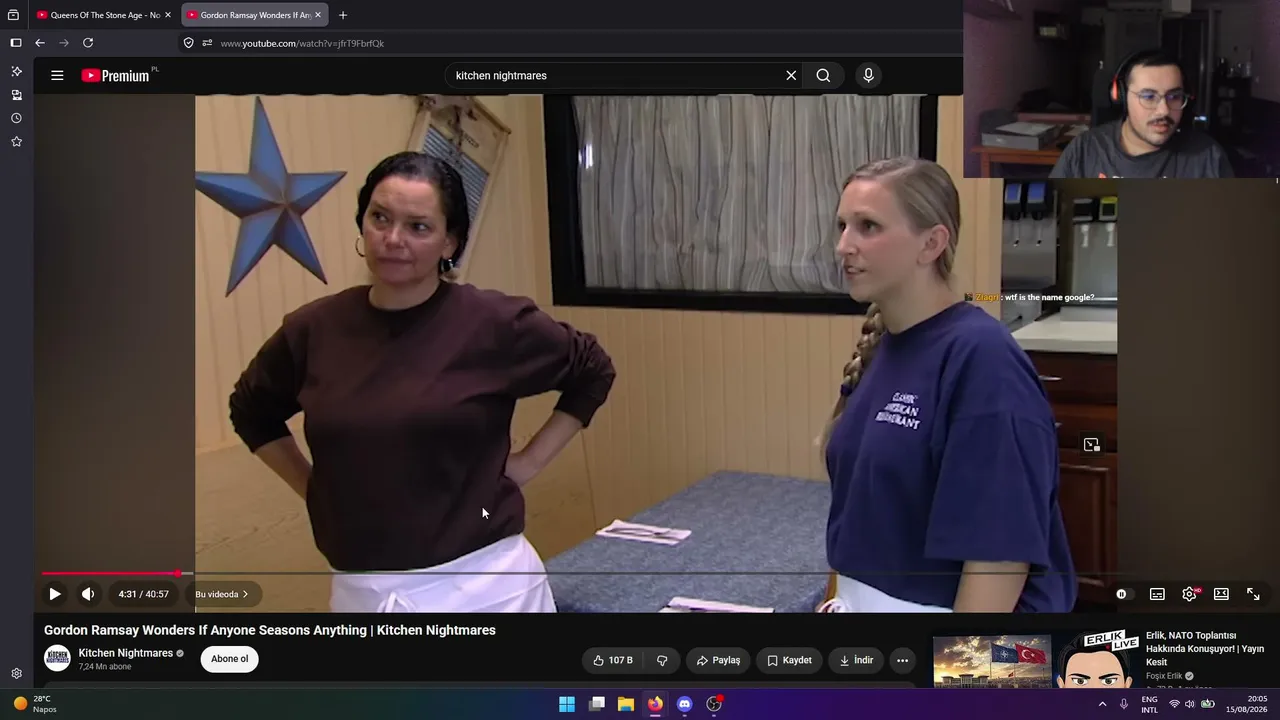Open browsing history from the sidebar
The image size is (1280, 720).
click(16, 118)
